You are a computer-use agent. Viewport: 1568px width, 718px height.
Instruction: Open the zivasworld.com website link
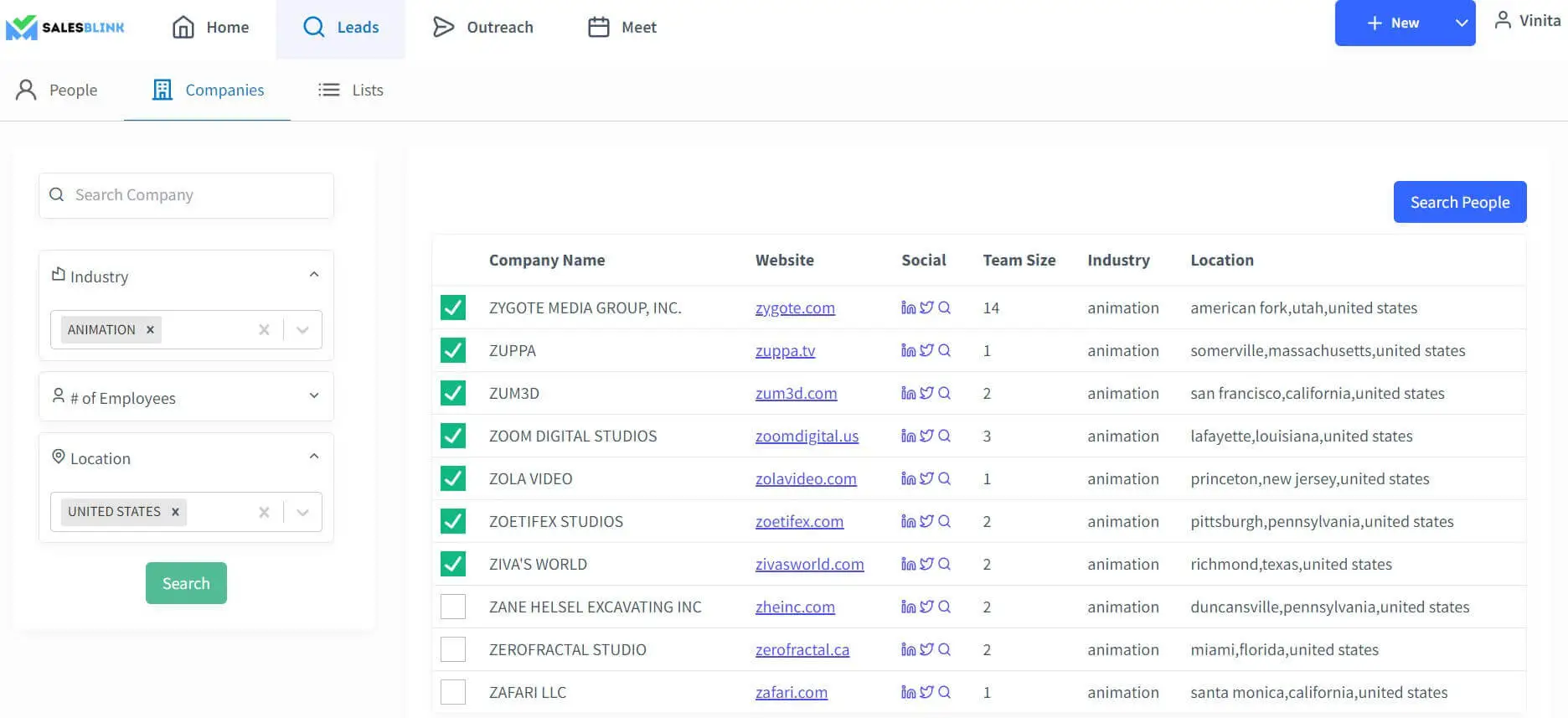point(809,564)
